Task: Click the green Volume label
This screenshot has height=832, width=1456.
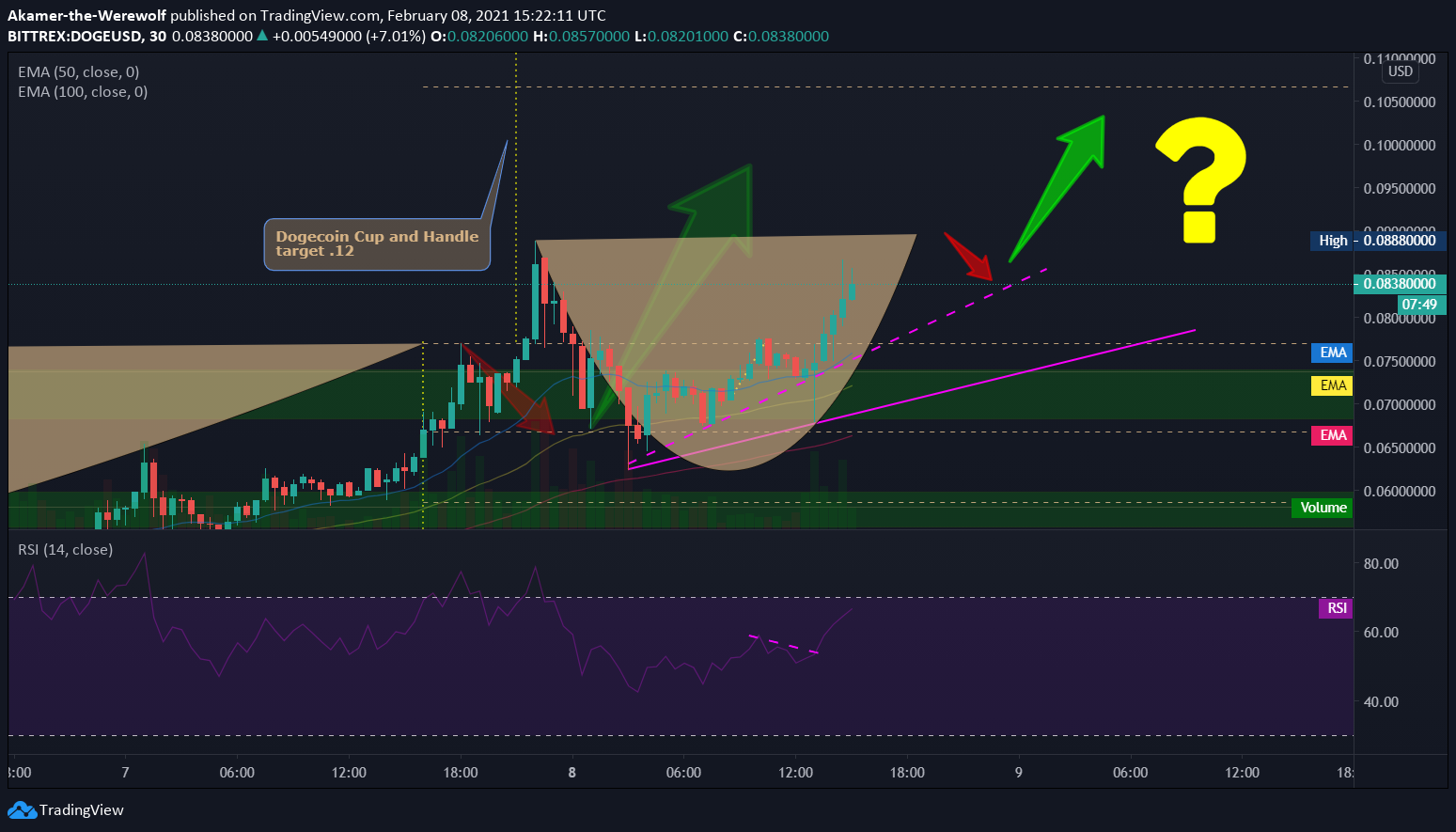Action: click(1323, 508)
